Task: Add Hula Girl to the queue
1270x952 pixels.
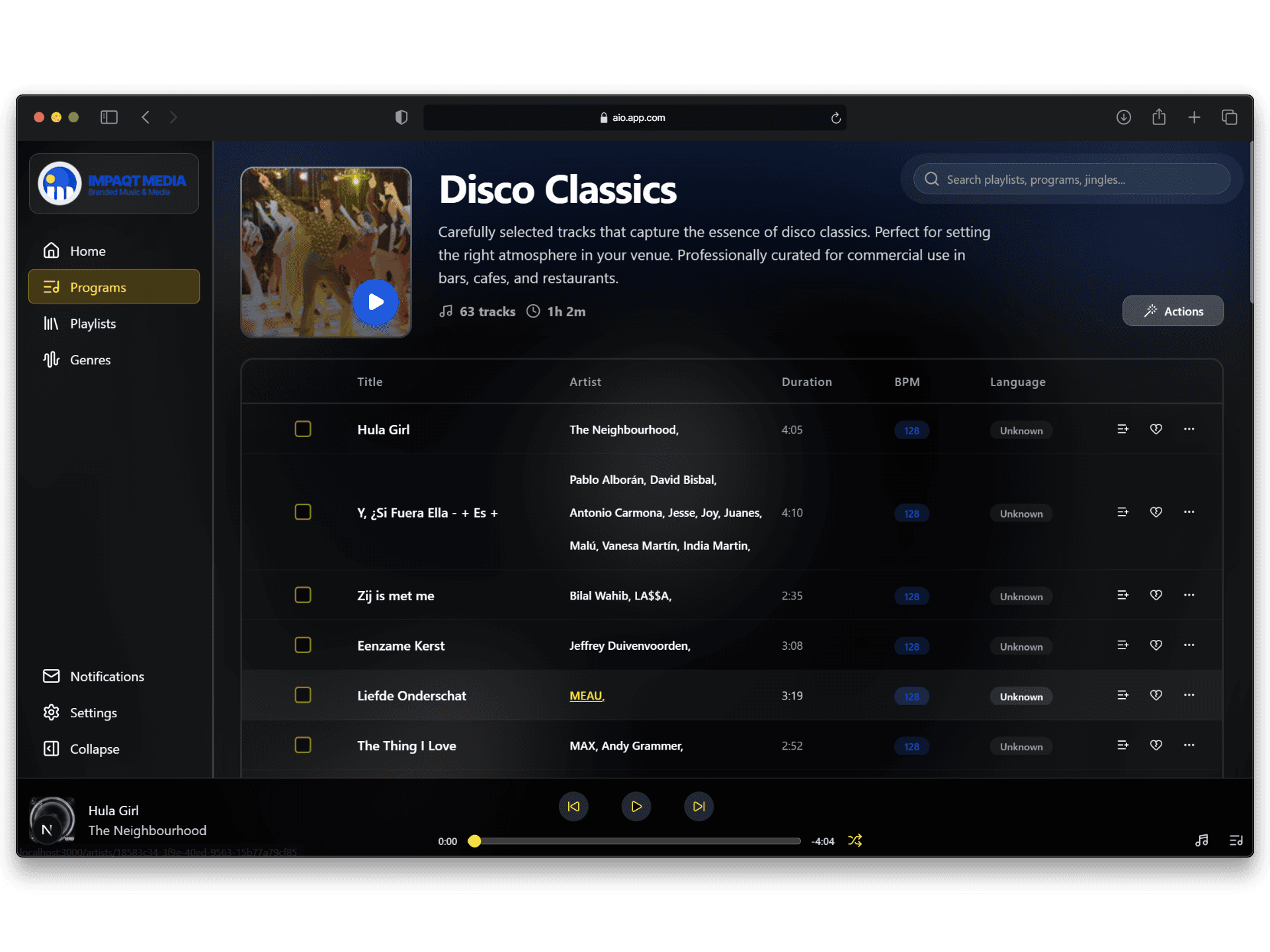Action: 1122,429
